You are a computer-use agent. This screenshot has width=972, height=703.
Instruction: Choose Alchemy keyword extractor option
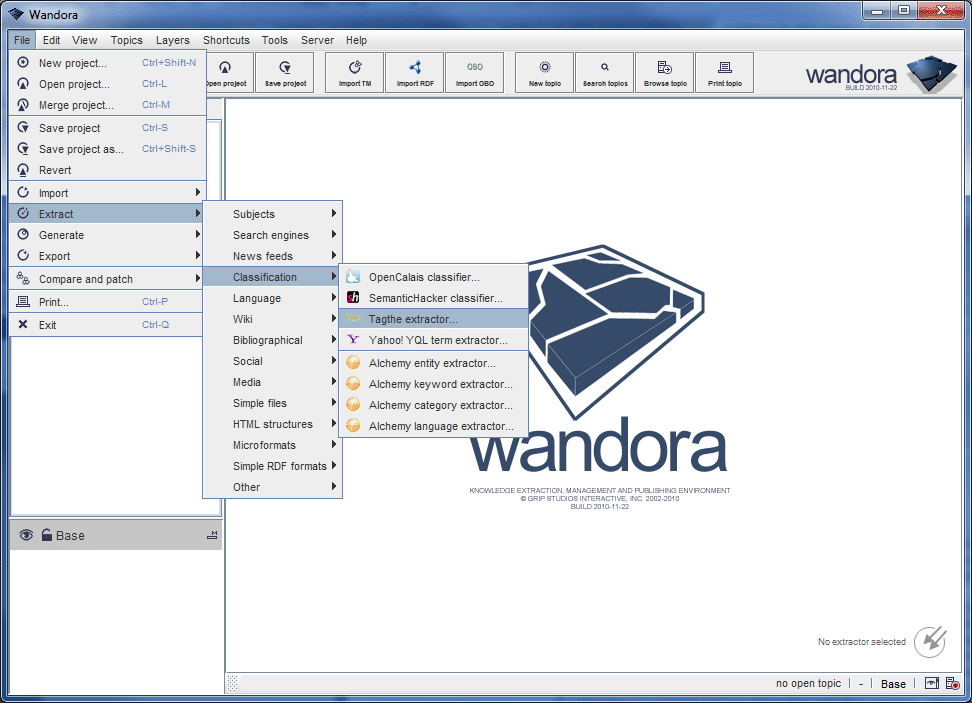[x=440, y=384]
